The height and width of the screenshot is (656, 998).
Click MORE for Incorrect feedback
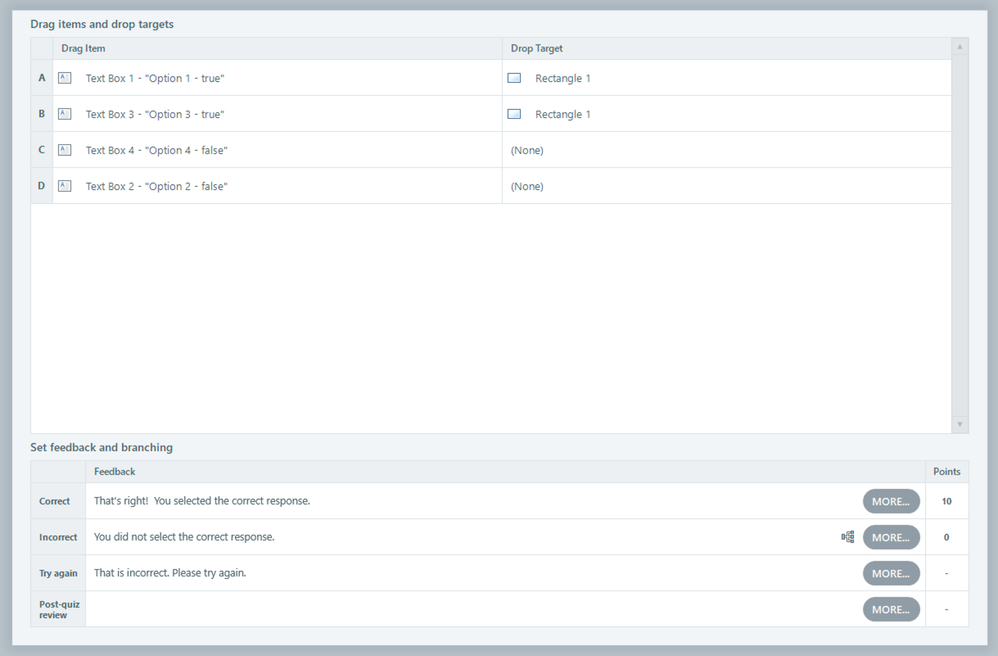click(891, 538)
